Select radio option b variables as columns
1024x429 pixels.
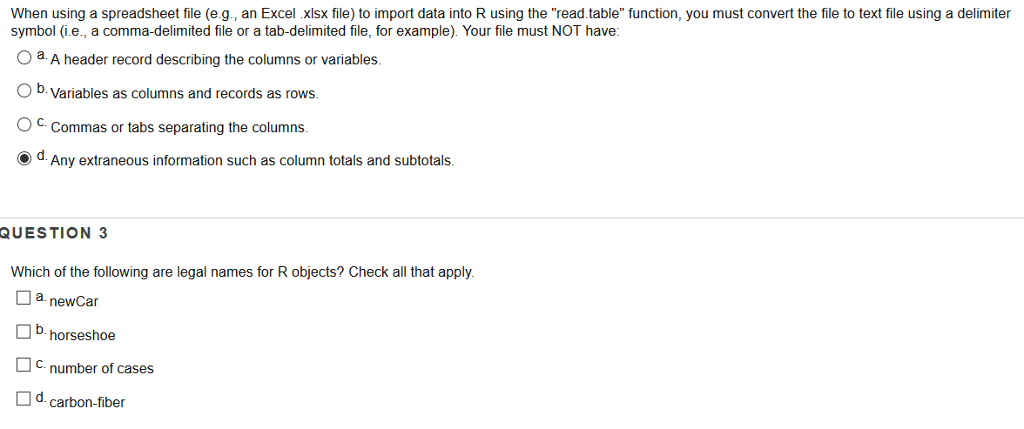(x=24, y=91)
